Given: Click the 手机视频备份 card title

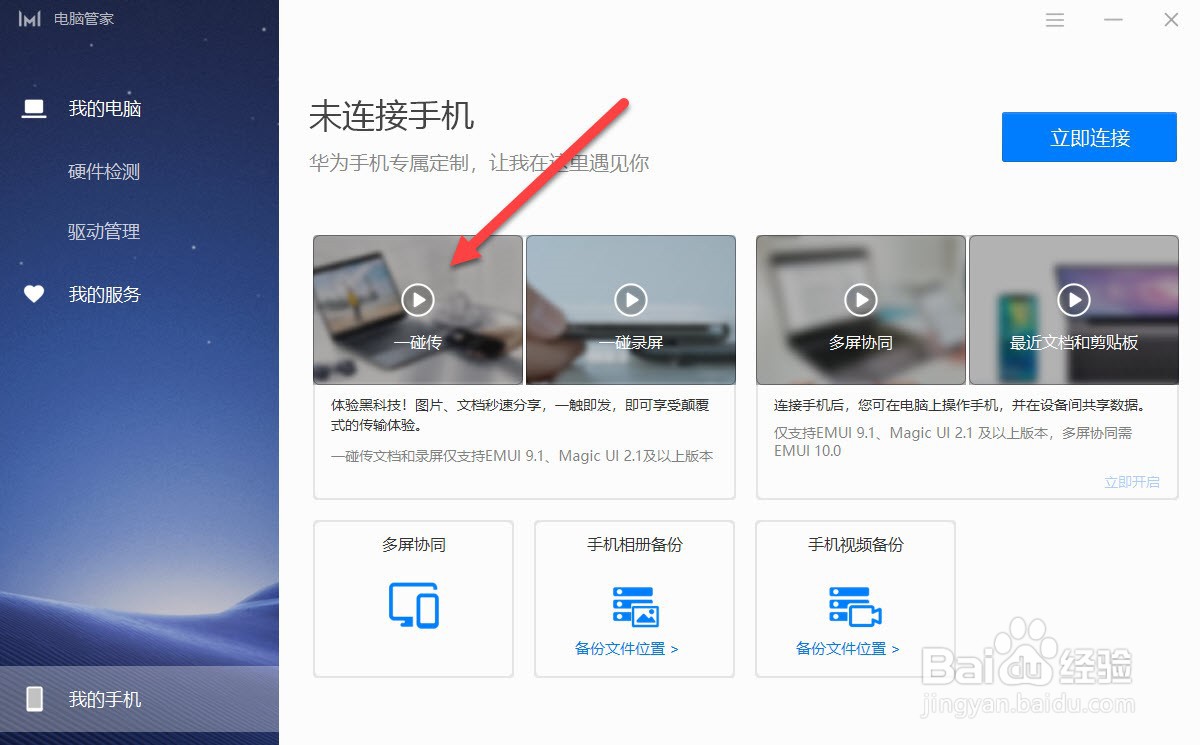Looking at the screenshot, I should 856,545.
